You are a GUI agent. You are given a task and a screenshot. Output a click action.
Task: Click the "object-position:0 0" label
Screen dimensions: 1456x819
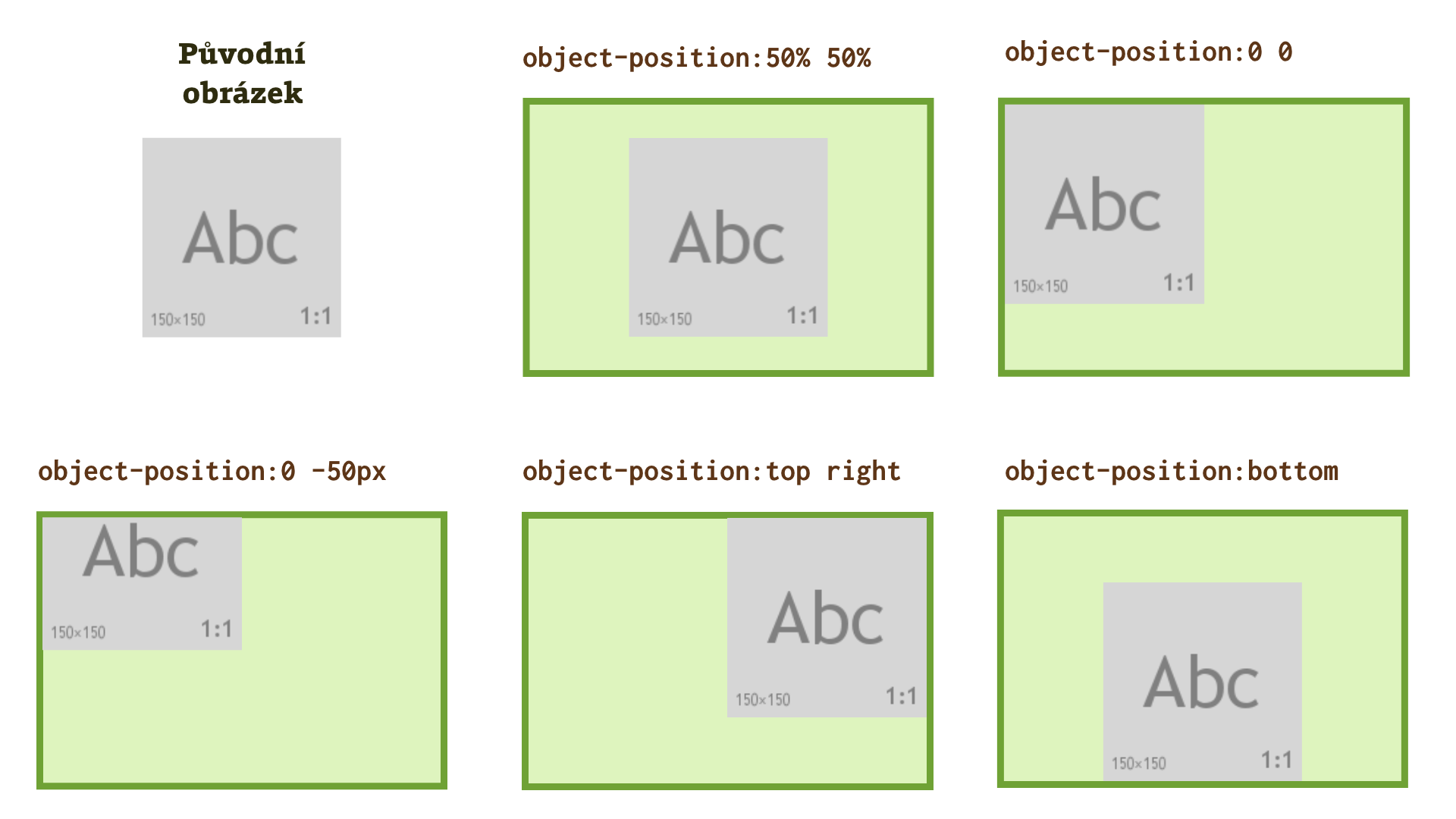(1148, 52)
